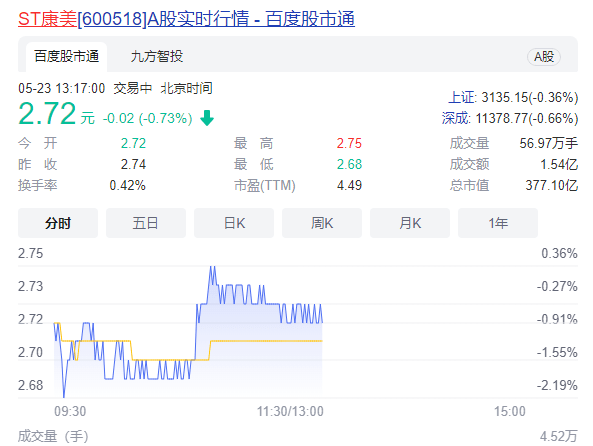Click the green down arrow icon
Viewport: 593px width, 446px height.
tap(207, 118)
